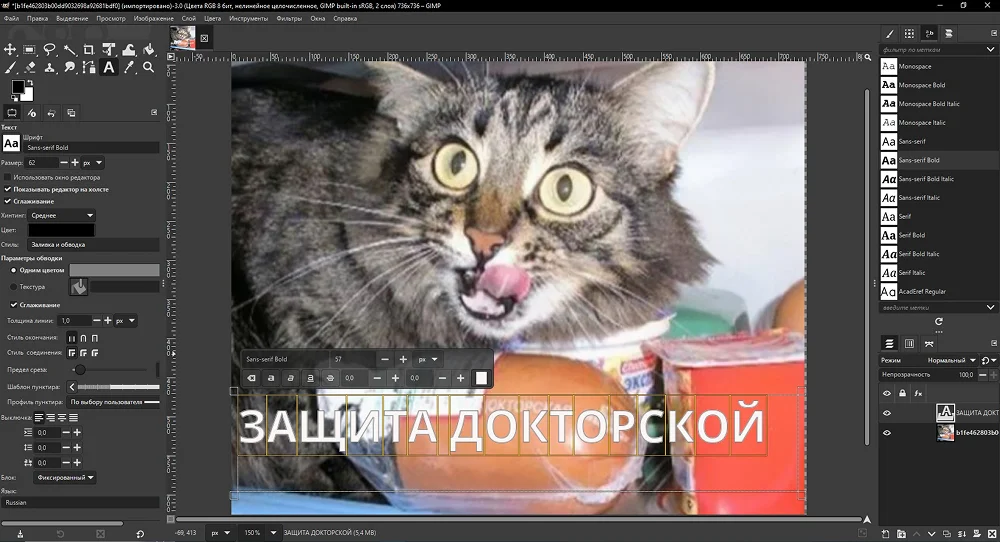Choose the Eraser tool

(x=31, y=68)
